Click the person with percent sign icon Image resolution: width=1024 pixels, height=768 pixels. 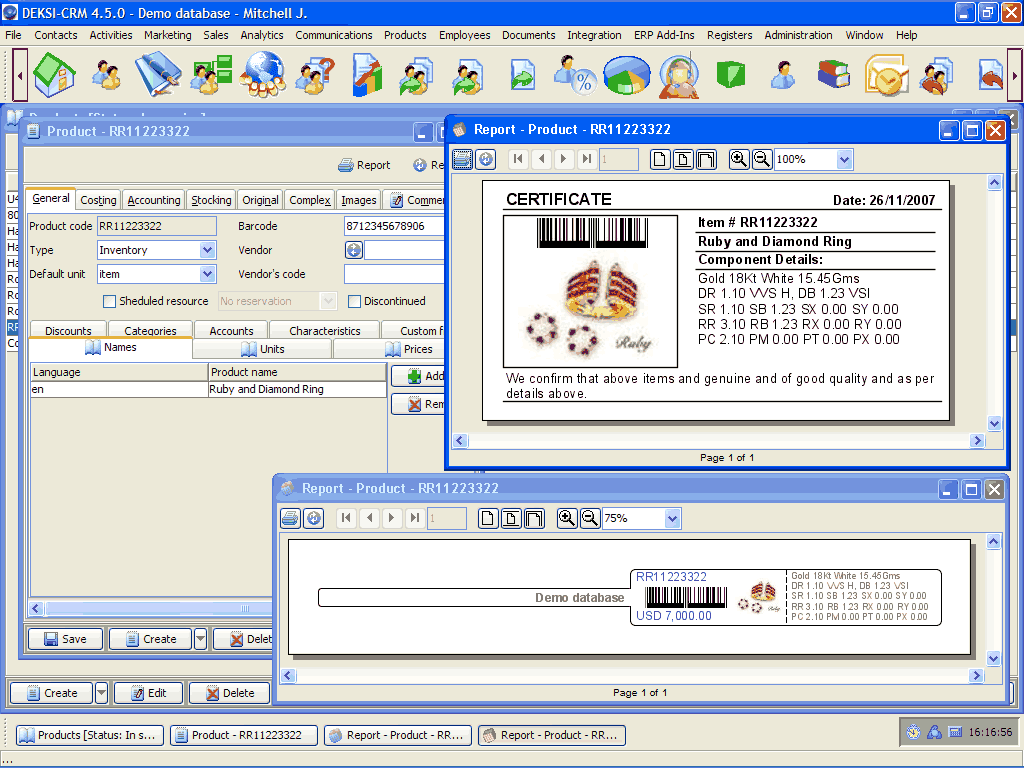pos(574,74)
